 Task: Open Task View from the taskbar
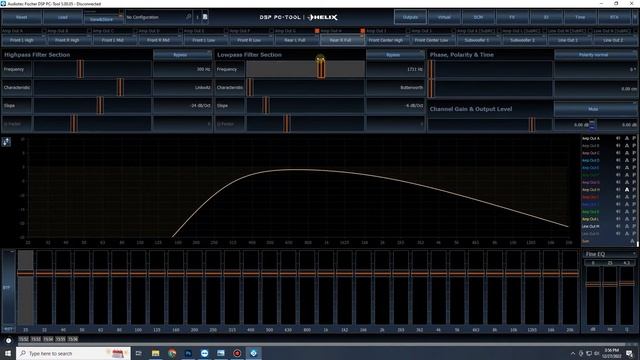138,353
